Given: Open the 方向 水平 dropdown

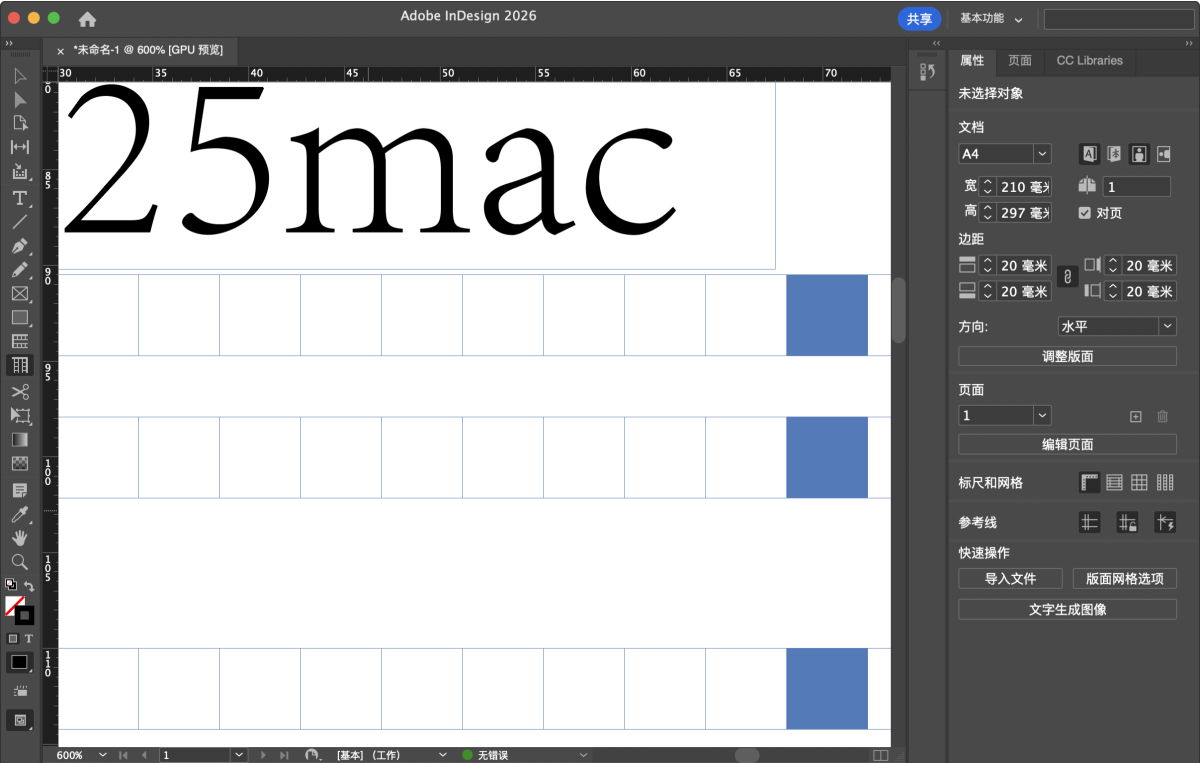Looking at the screenshot, I should coord(1117,327).
